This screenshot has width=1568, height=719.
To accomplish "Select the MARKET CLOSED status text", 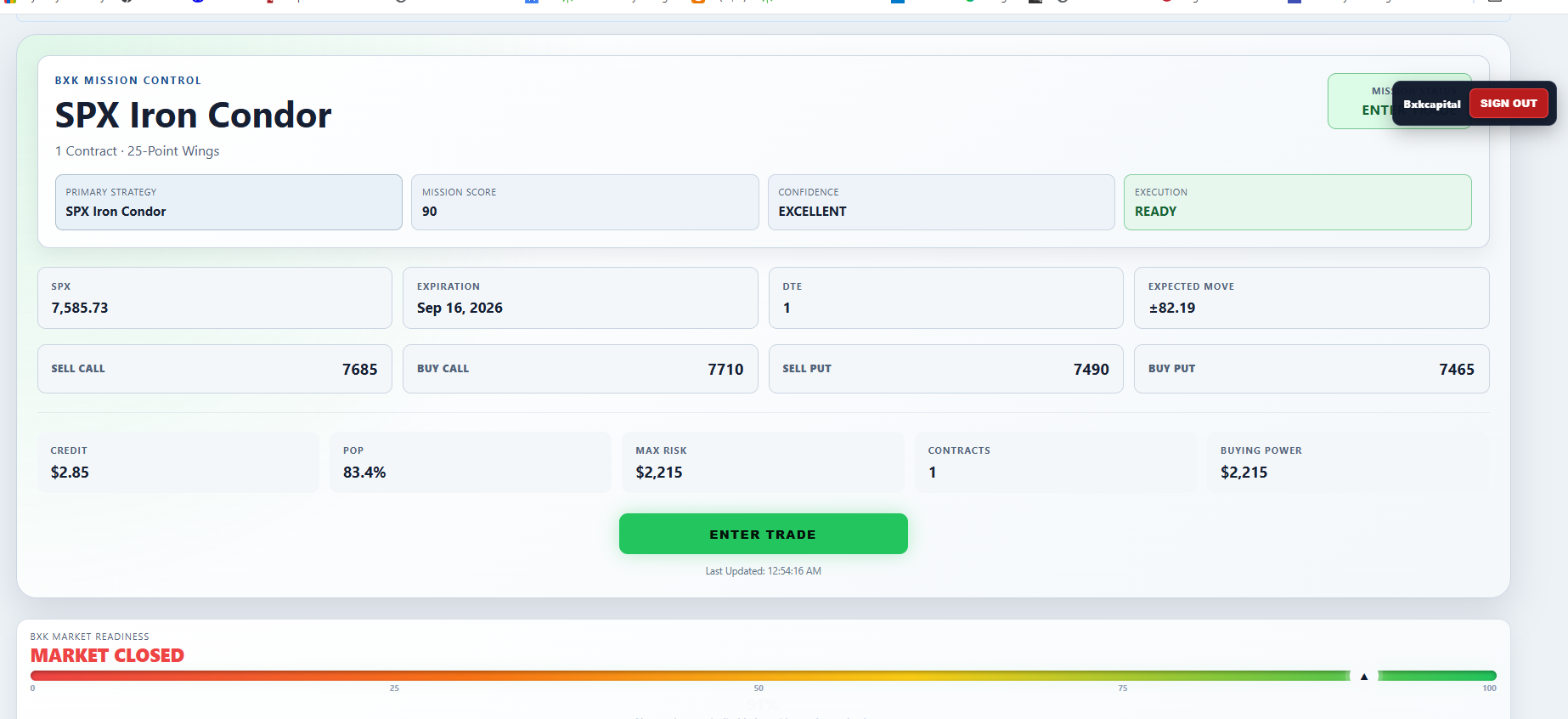I will 107,655.
